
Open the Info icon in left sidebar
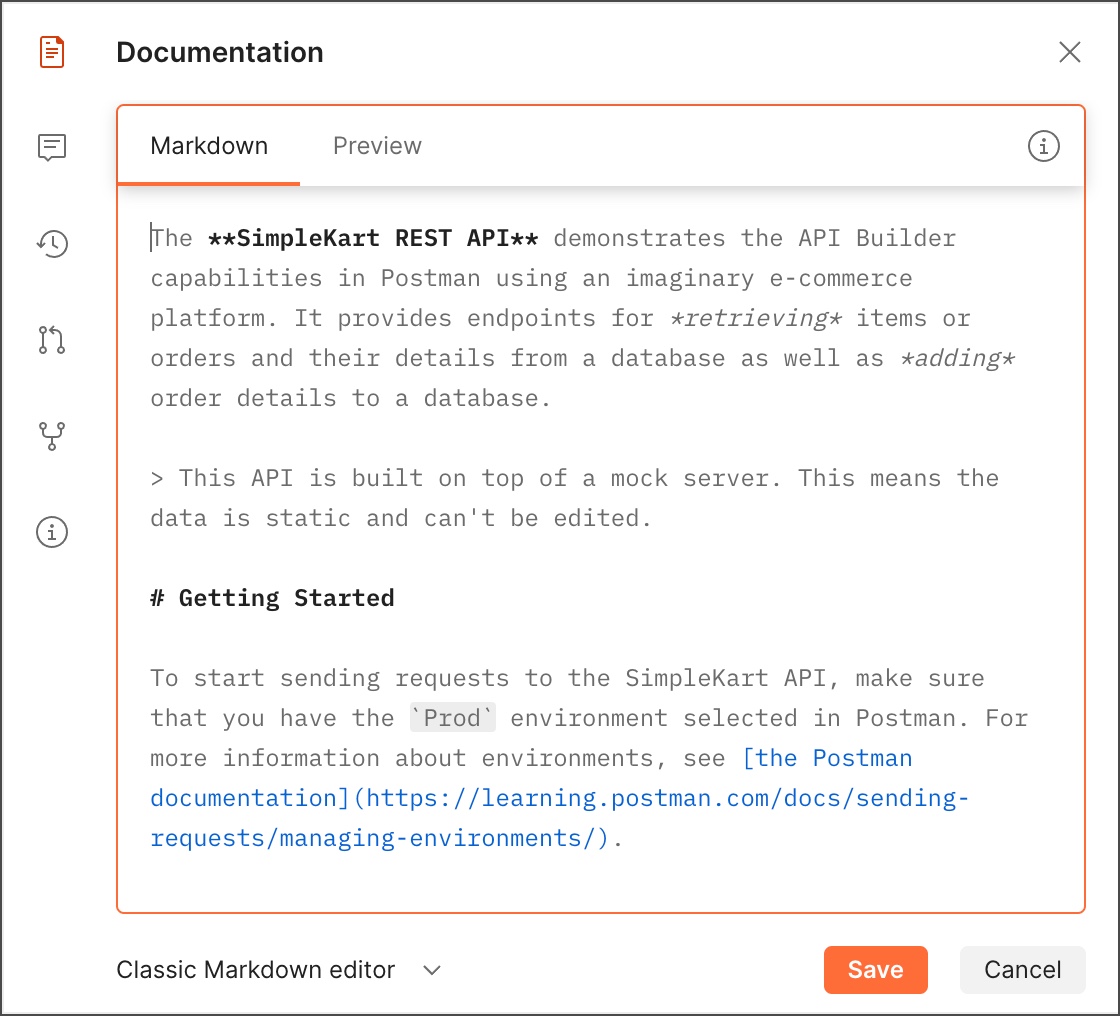pos(52,532)
